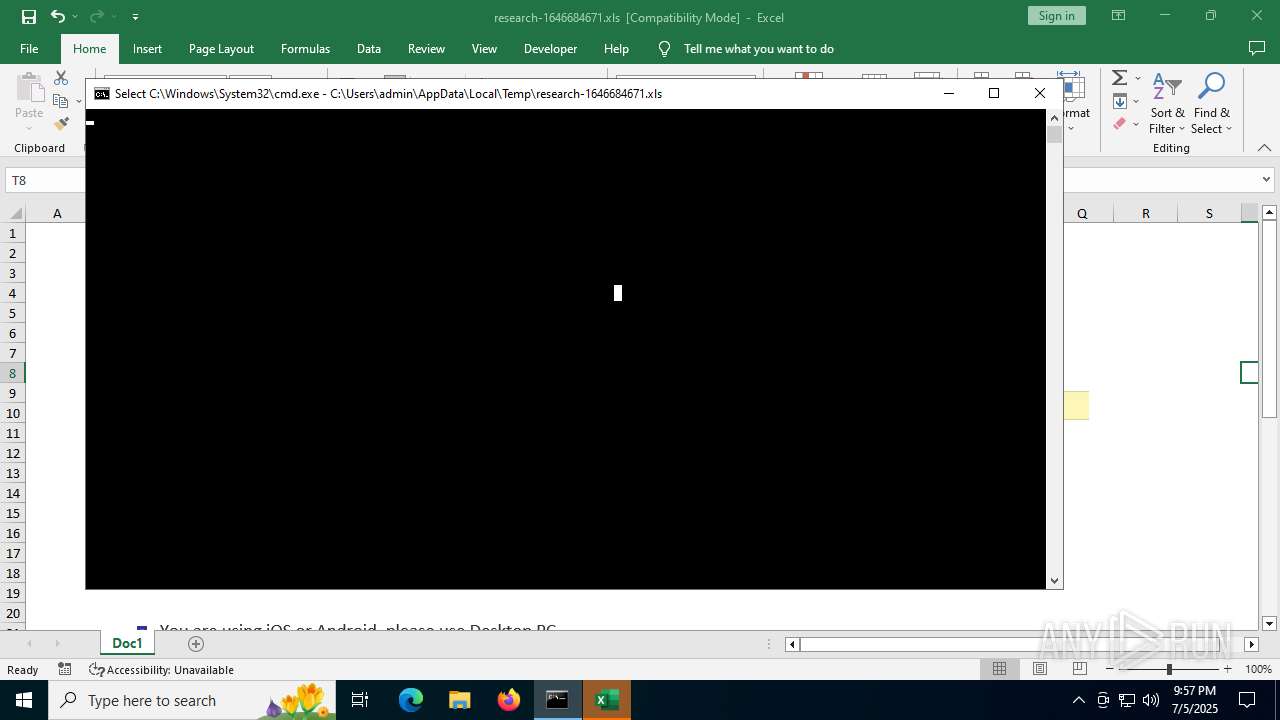The image size is (1280, 720).
Task: Switch to Normal view
Action: (x=999, y=669)
